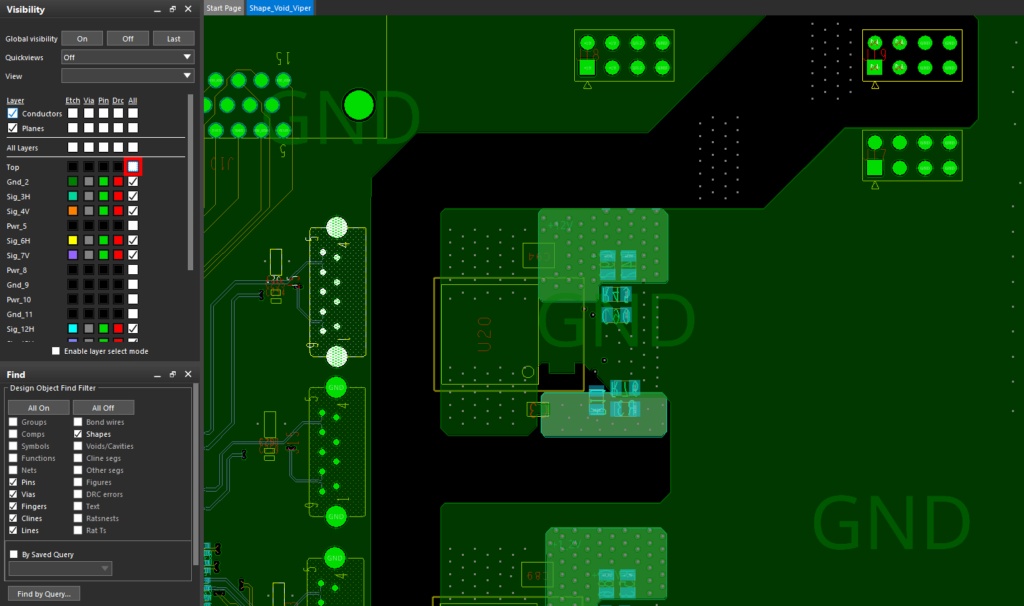
Task: Click the All column header
Action: point(133,101)
